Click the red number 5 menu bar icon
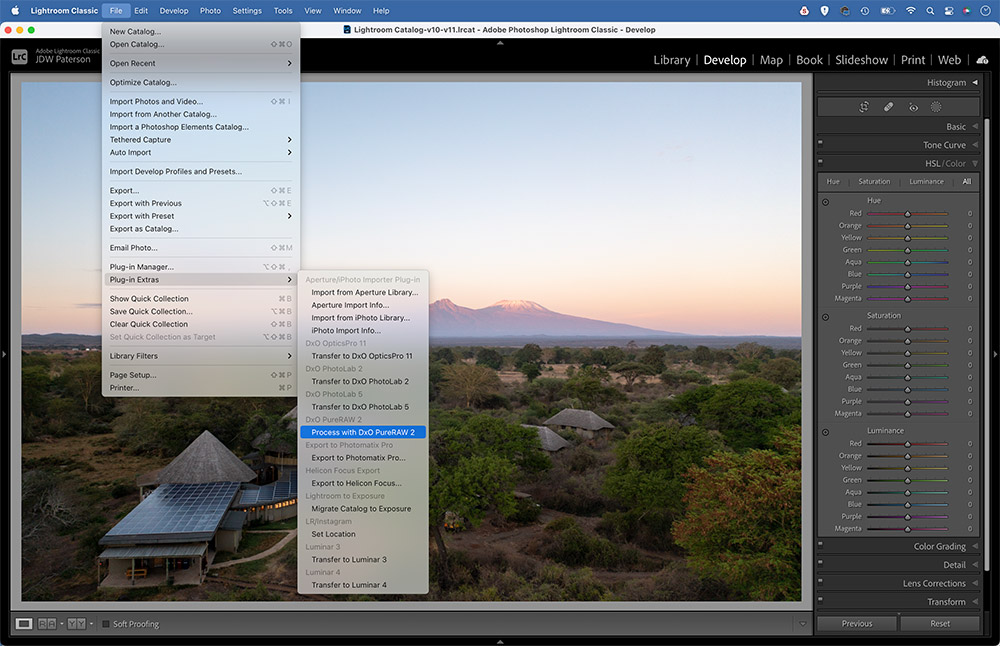This screenshot has height=646, width=1000. point(804,11)
